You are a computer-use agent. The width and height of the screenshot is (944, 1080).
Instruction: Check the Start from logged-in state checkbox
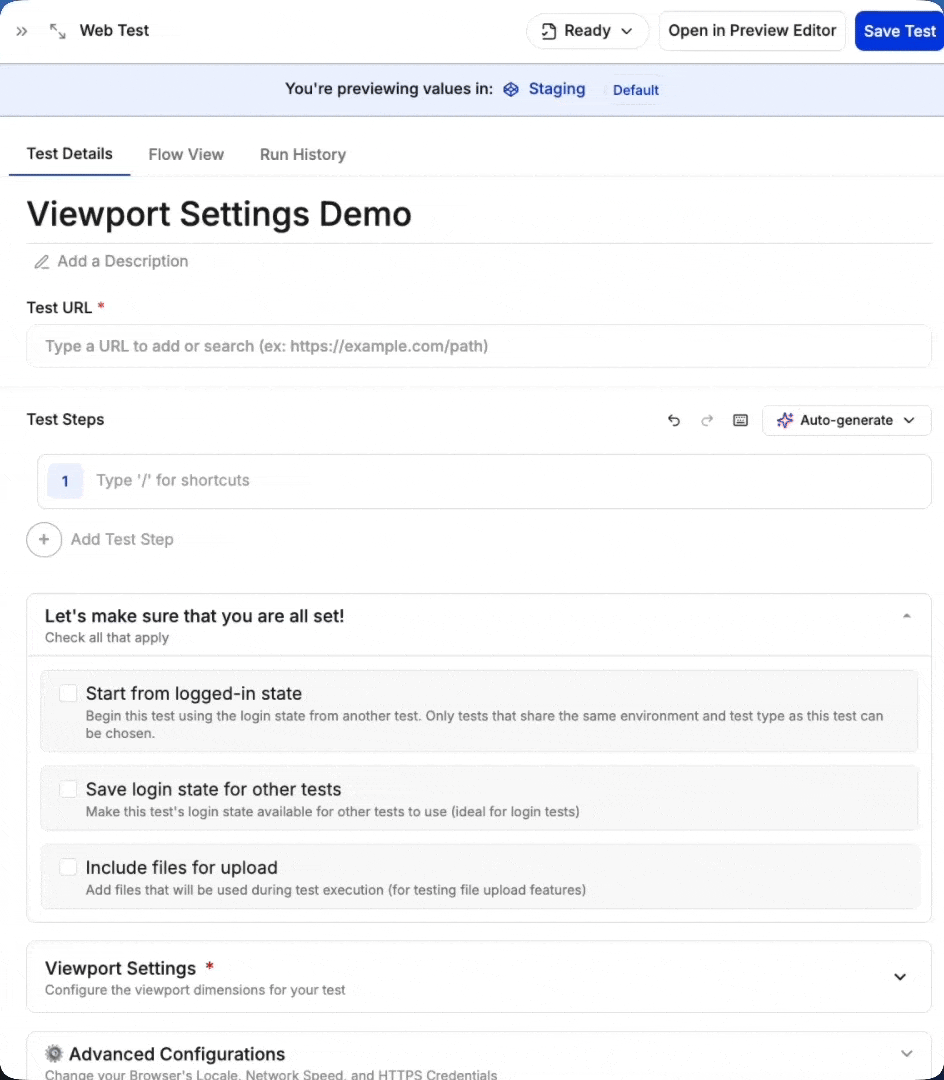click(x=68, y=693)
